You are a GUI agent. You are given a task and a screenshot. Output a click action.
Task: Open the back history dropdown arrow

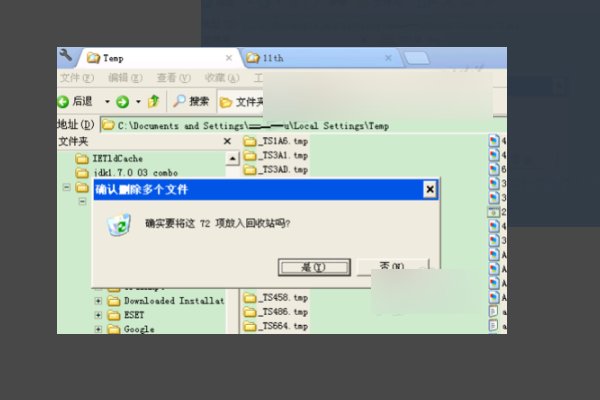tap(107, 101)
